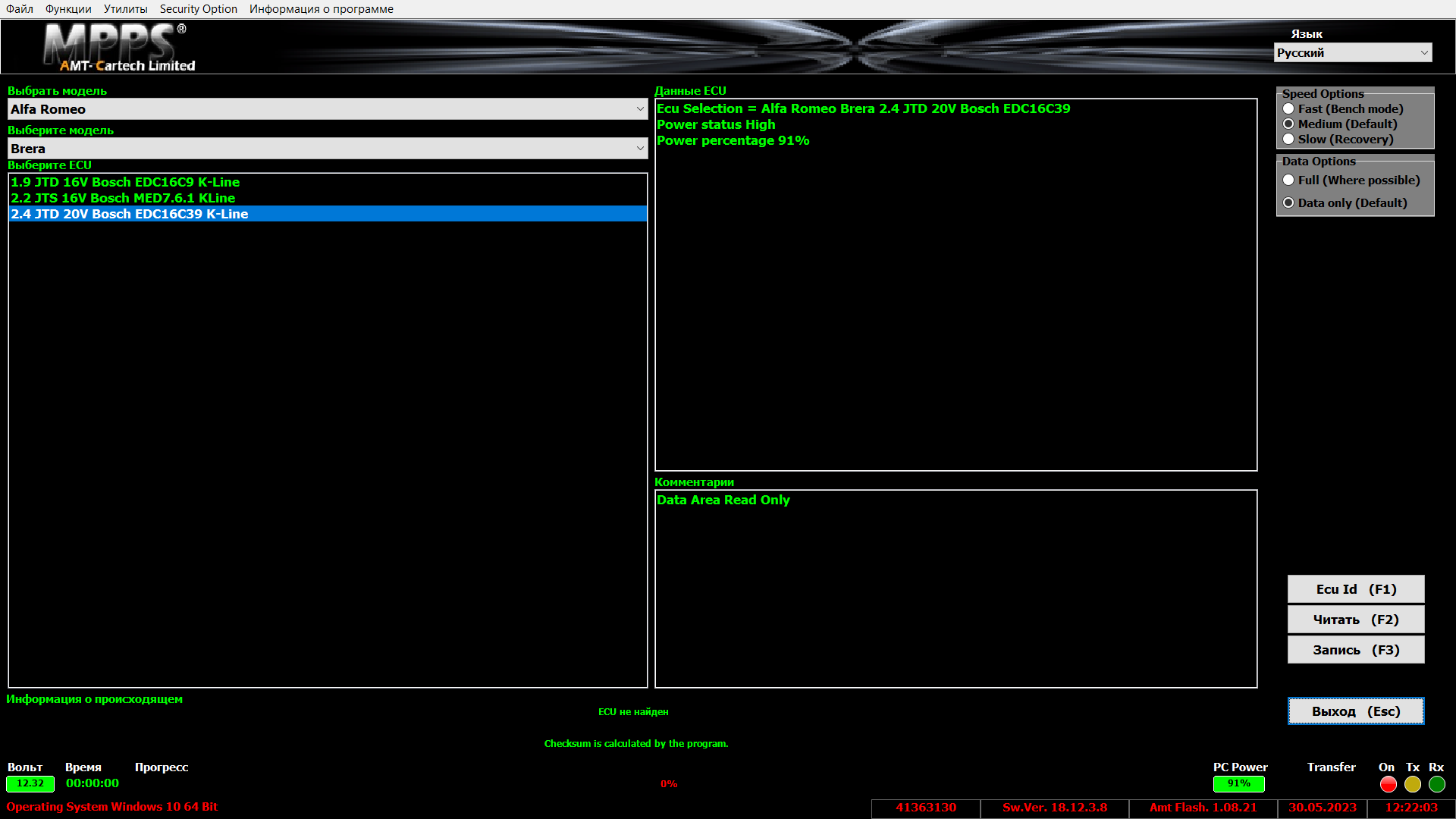Click the MPPS logo in header

[119, 47]
